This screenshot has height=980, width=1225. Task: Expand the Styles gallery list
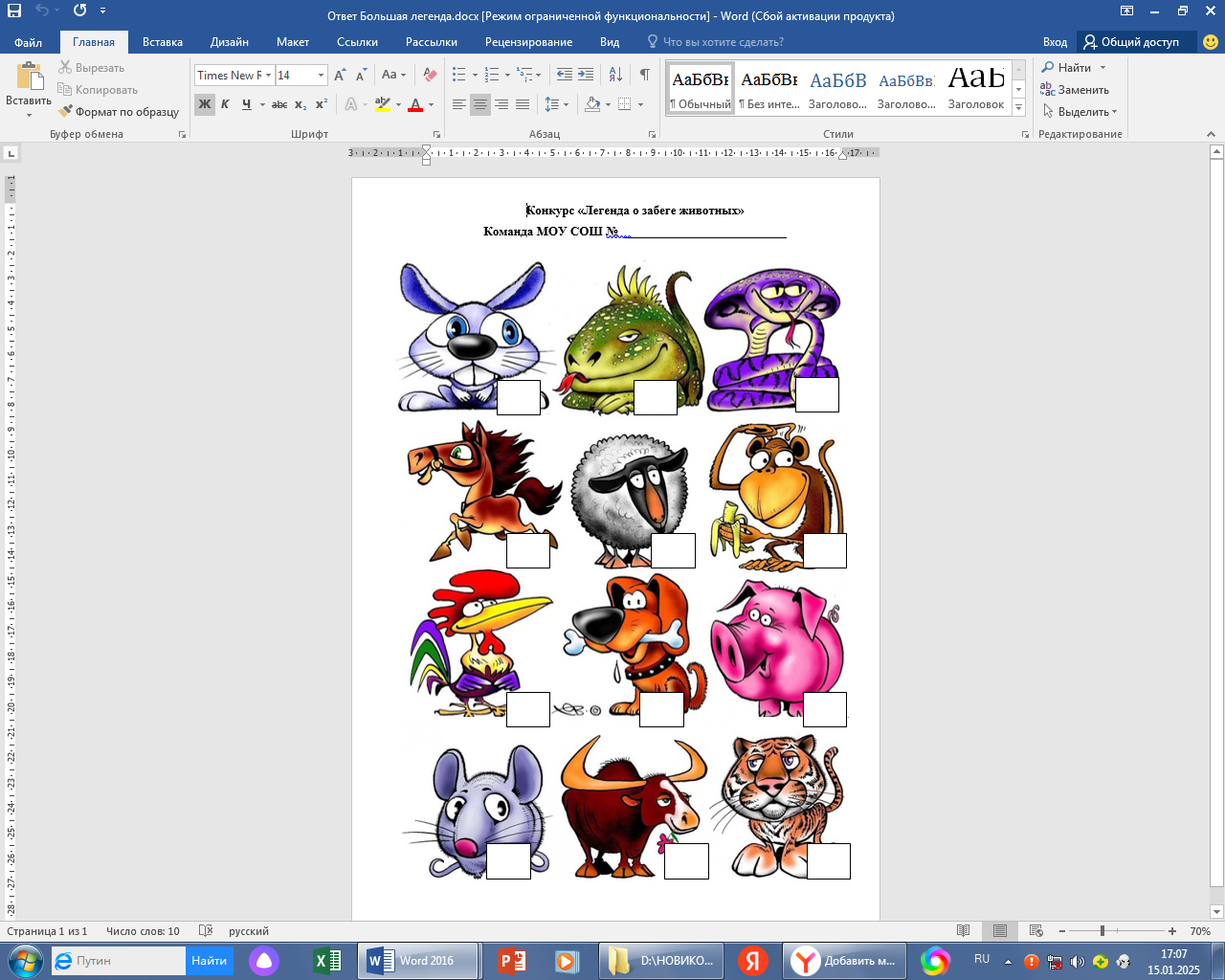coord(1019,108)
